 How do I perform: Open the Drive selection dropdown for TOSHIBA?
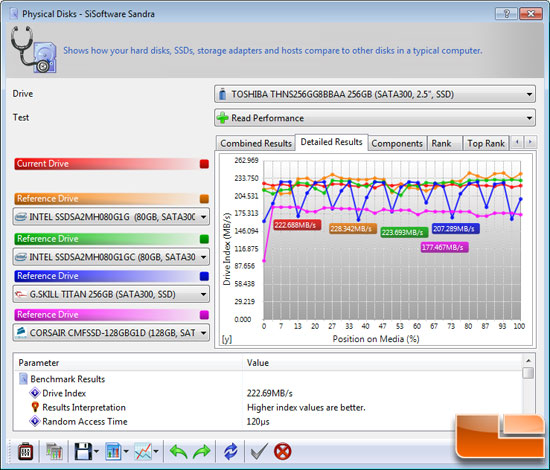tap(375, 94)
